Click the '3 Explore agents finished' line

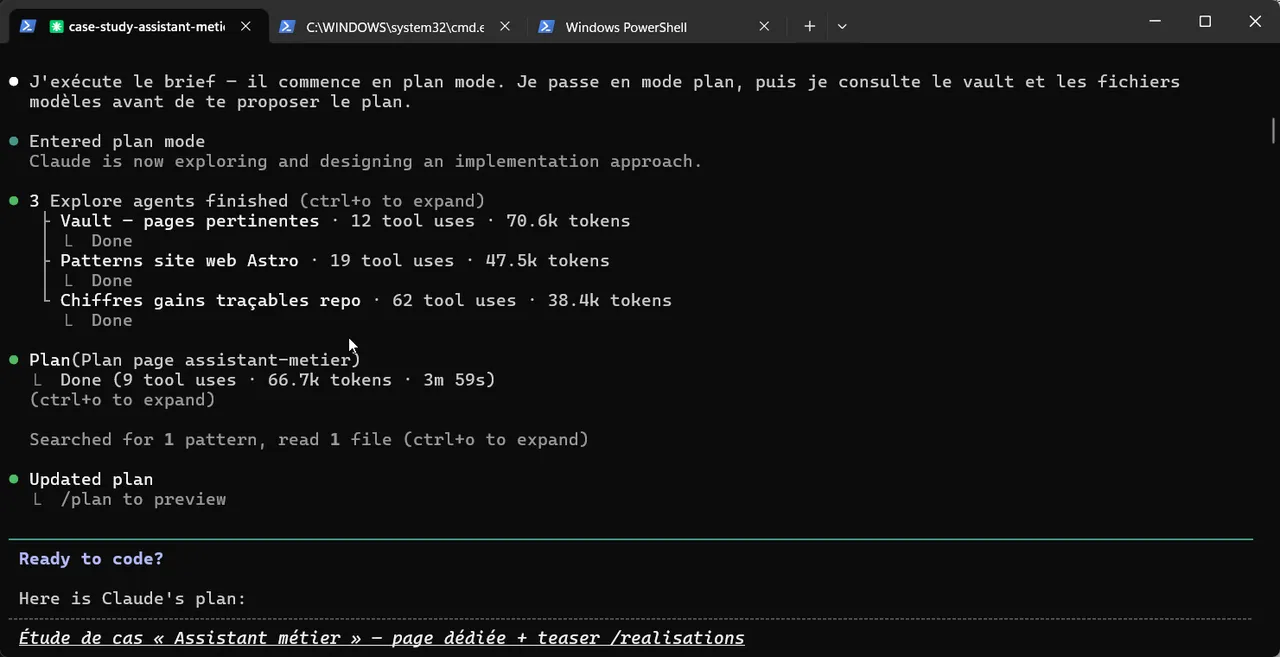257,201
